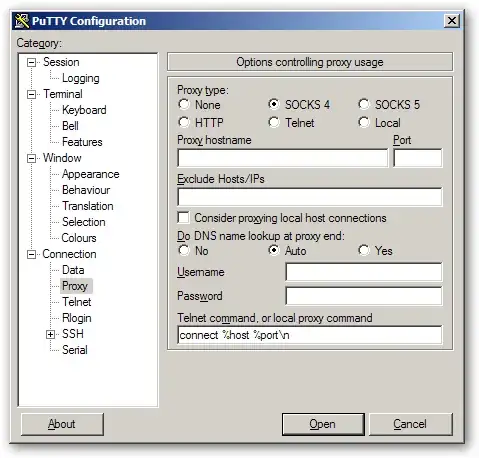Open the SSH category
This screenshot has width=479, height=458.
(73, 334)
